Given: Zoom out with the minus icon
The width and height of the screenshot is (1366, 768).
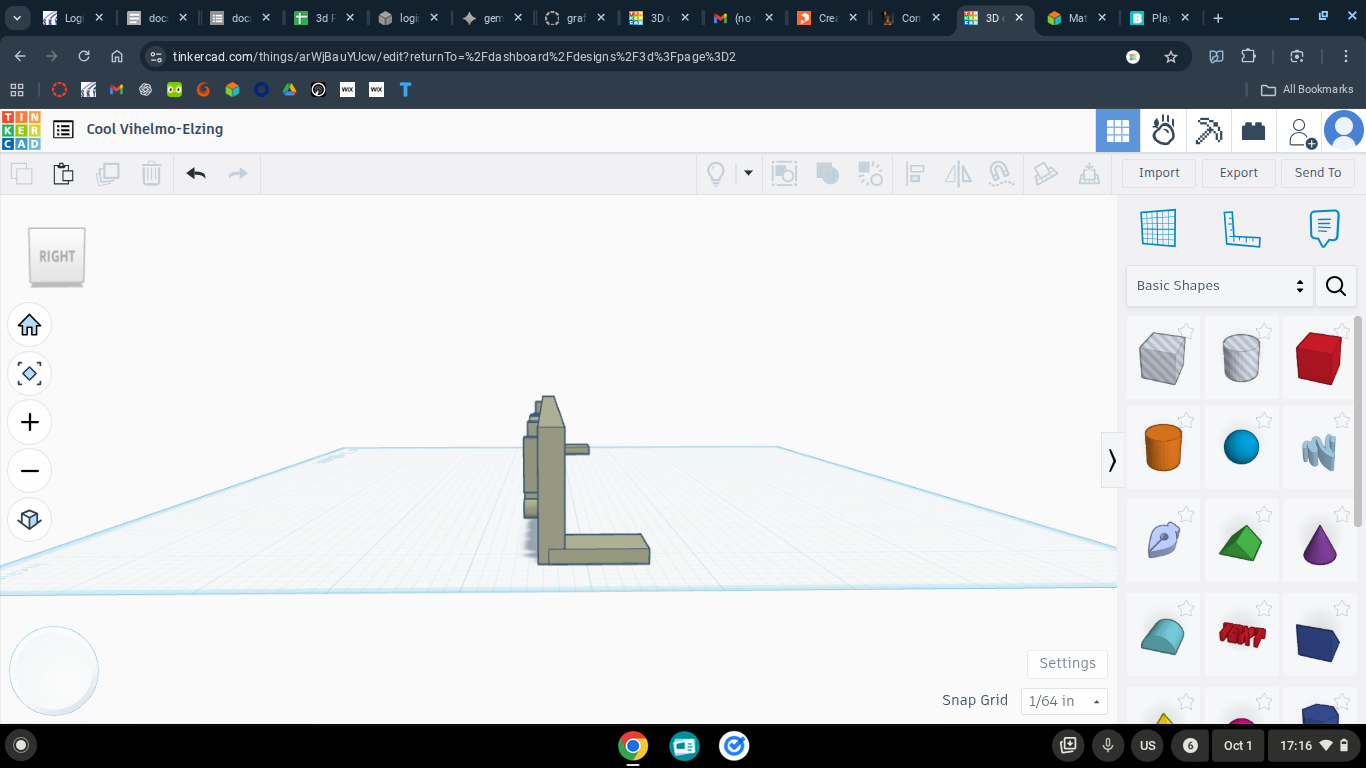Looking at the screenshot, I should (x=29, y=471).
